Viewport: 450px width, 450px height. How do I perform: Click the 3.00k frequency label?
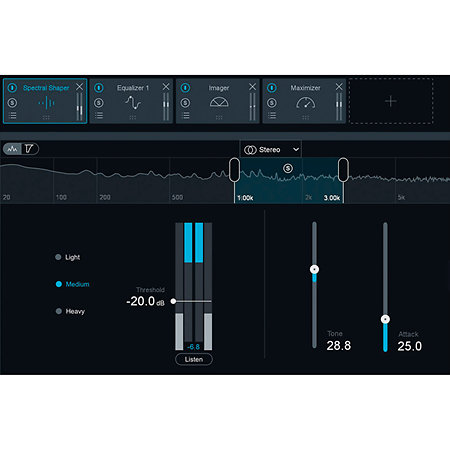pos(332,198)
